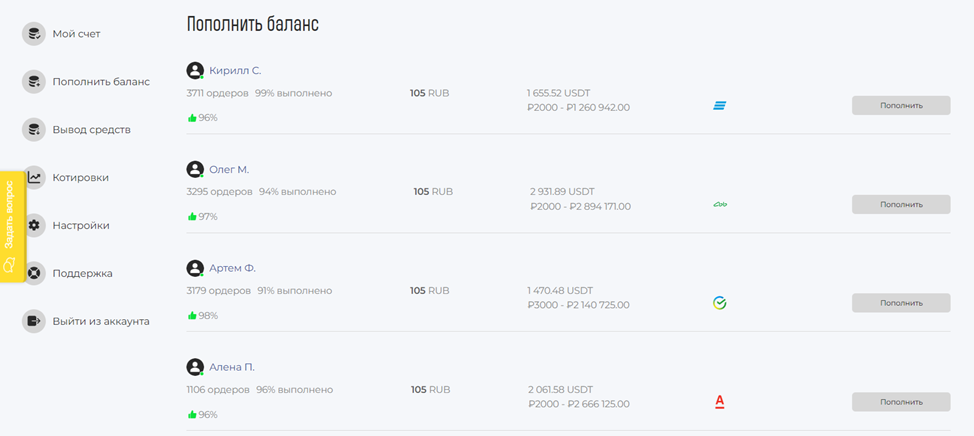The width and height of the screenshot is (974, 436).
Task: Open the Котировки chart icon
Action: 34,178
